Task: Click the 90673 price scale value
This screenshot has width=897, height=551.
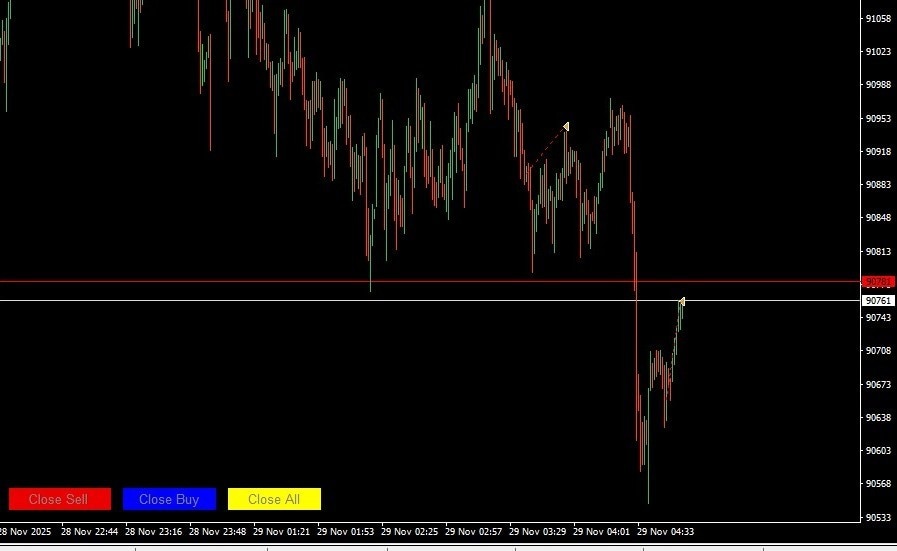Action: point(878,384)
